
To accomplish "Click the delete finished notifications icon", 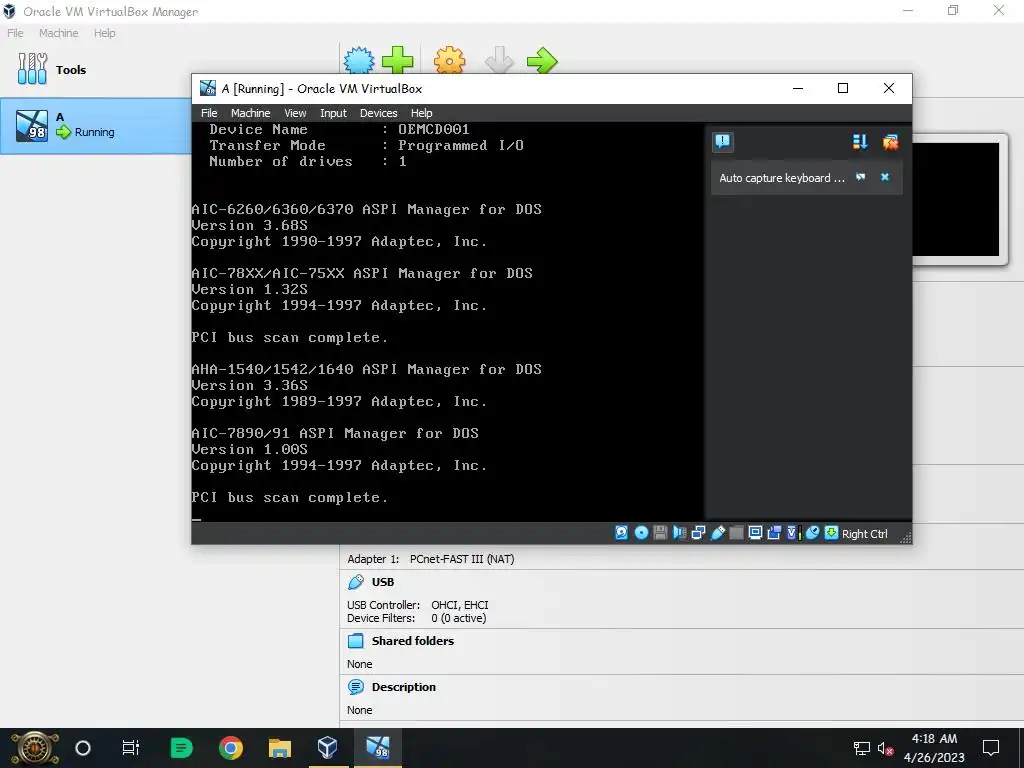I will [x=890, y=142].
